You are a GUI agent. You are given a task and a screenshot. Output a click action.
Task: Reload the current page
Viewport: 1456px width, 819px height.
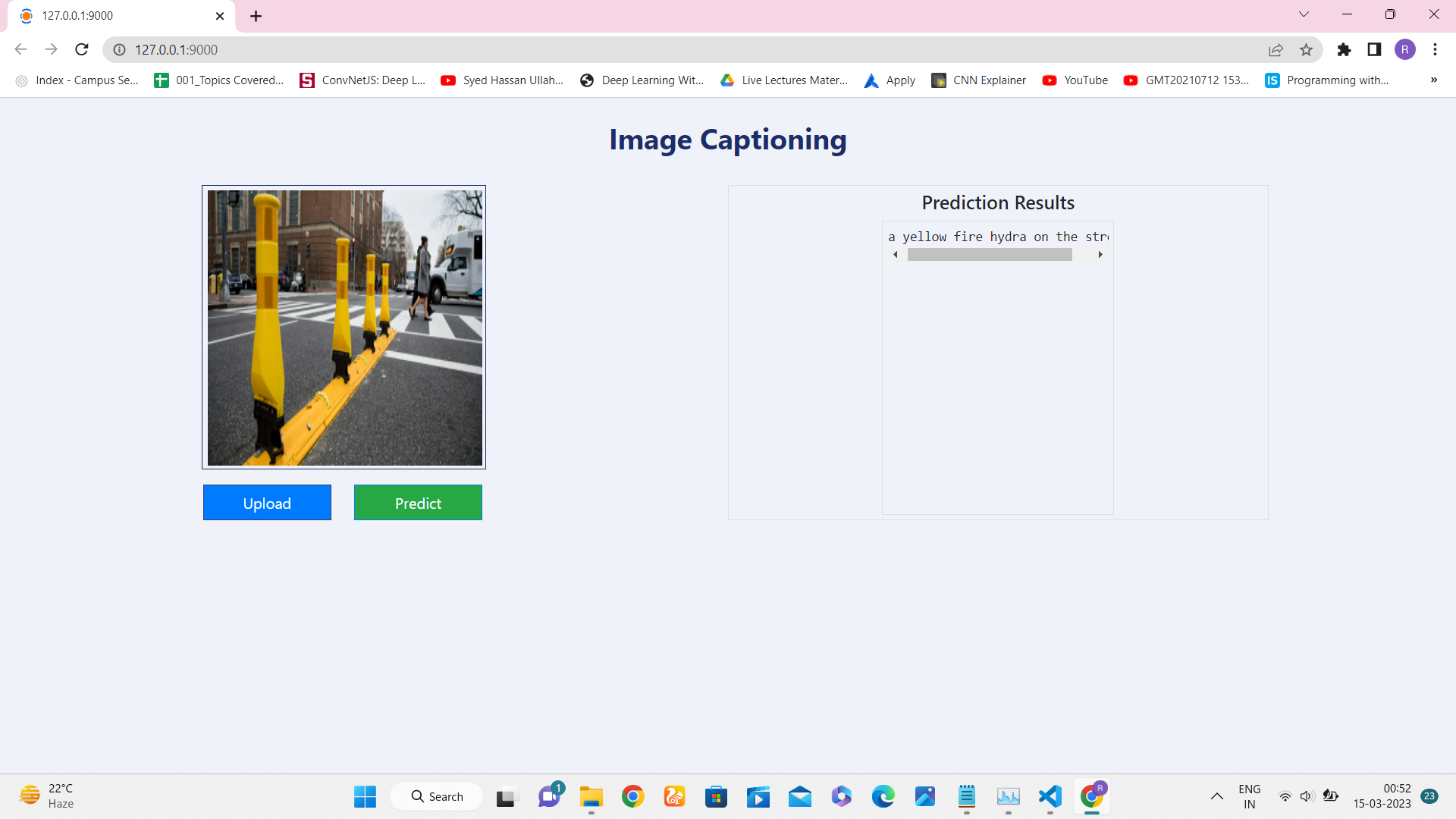coord(81,49)
